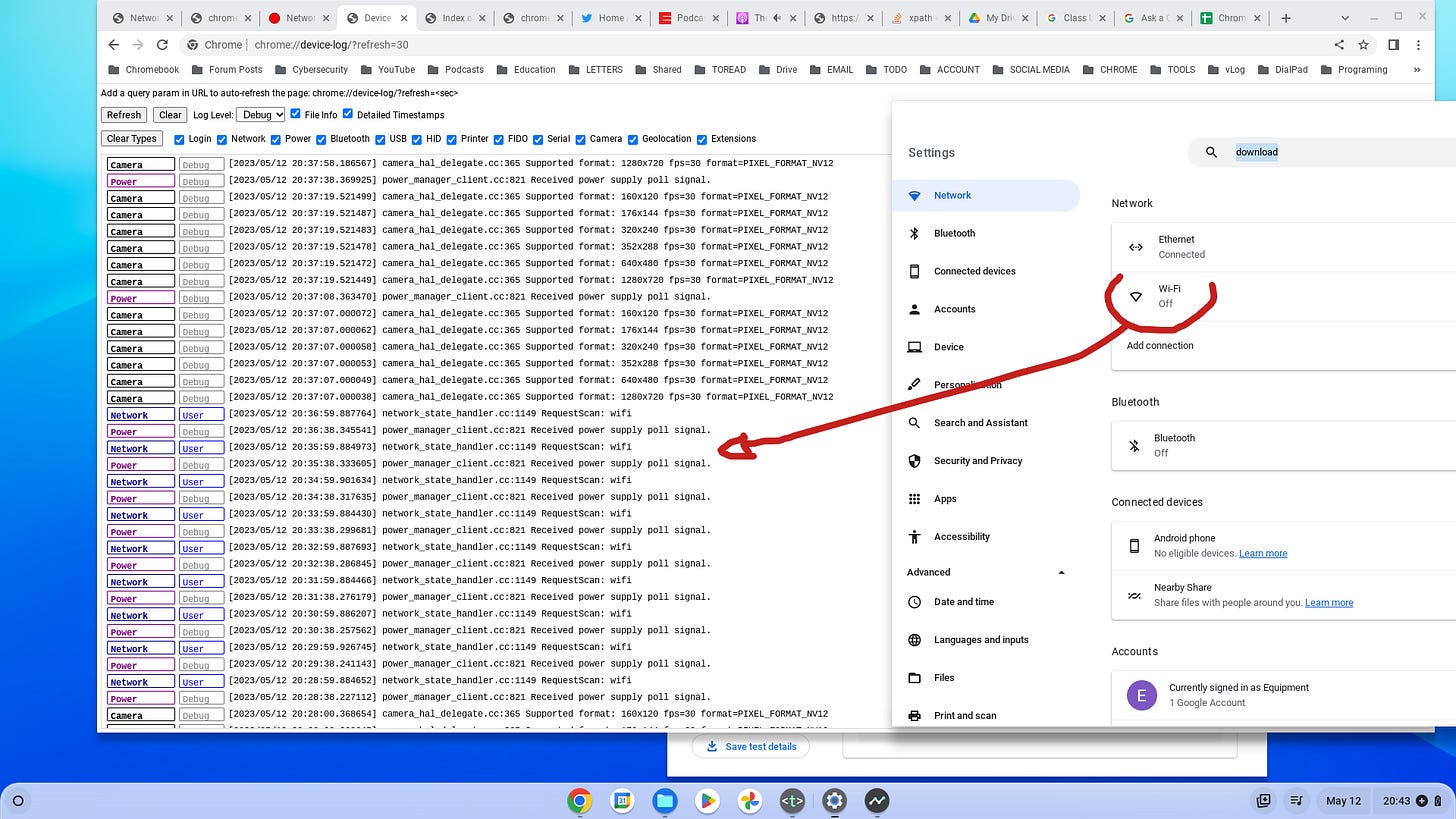Open the Cybersecurity bookmarks folder
Screen dimensions: 1456x819
pyautogui.click(x=310, y=70)
